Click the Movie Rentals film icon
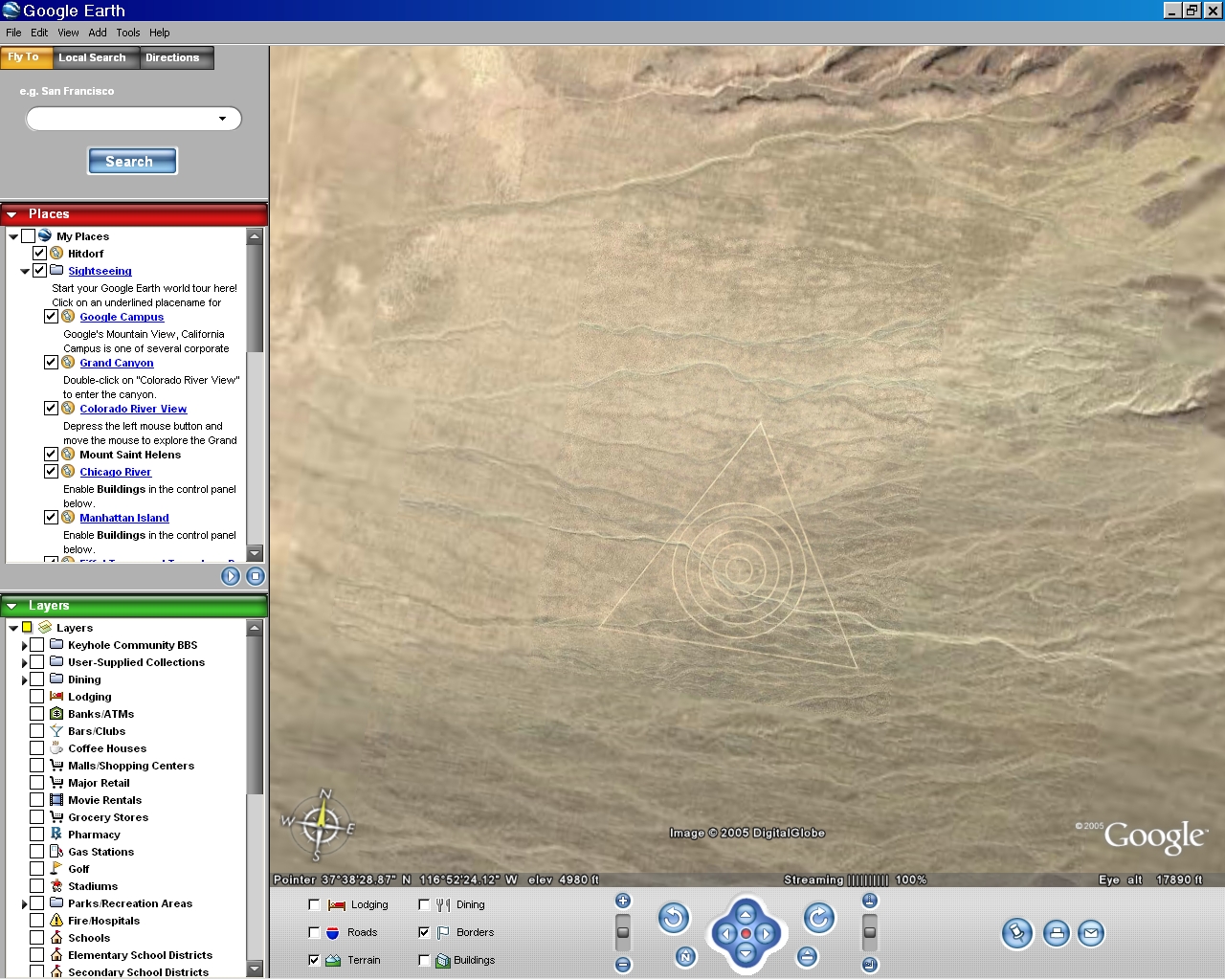The image size is (1225, 980). (56, 800)
